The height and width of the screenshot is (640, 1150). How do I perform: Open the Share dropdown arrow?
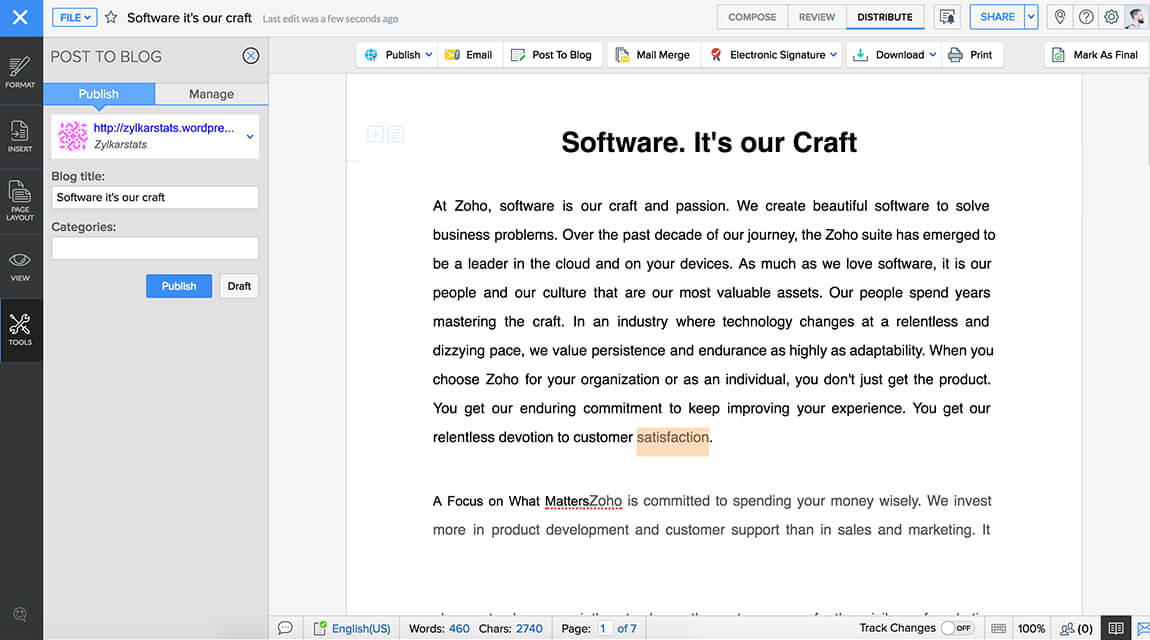pyautogui.click(x=1031, y=17)
